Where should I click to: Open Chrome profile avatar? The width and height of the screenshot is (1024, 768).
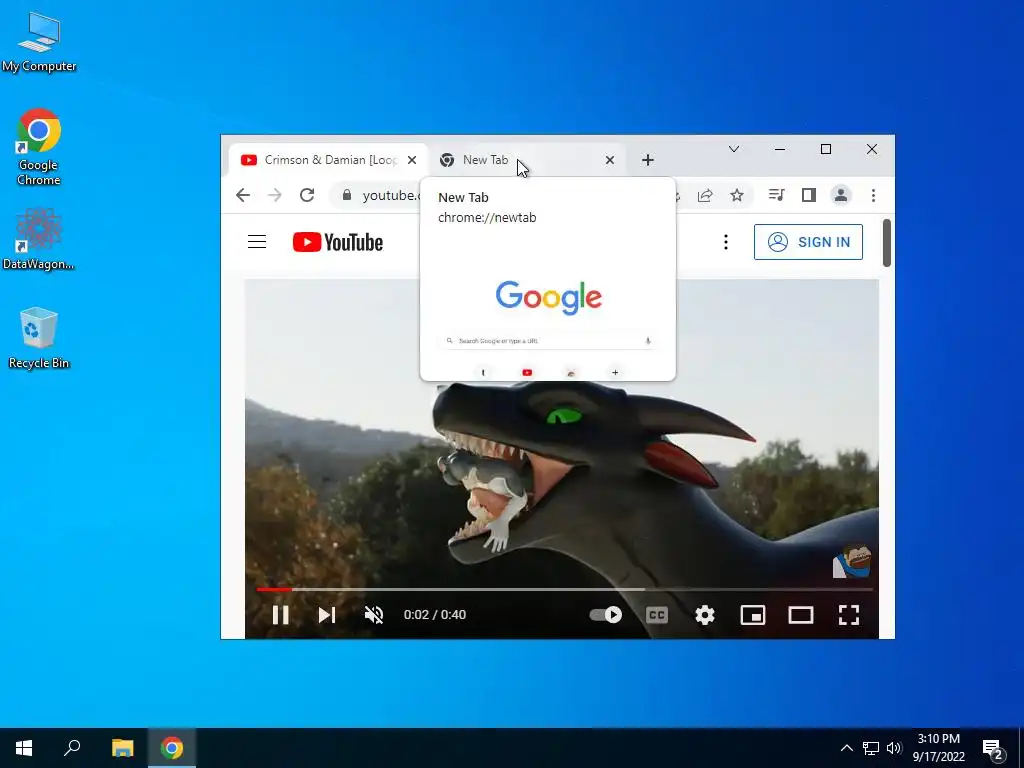(840, 195)
